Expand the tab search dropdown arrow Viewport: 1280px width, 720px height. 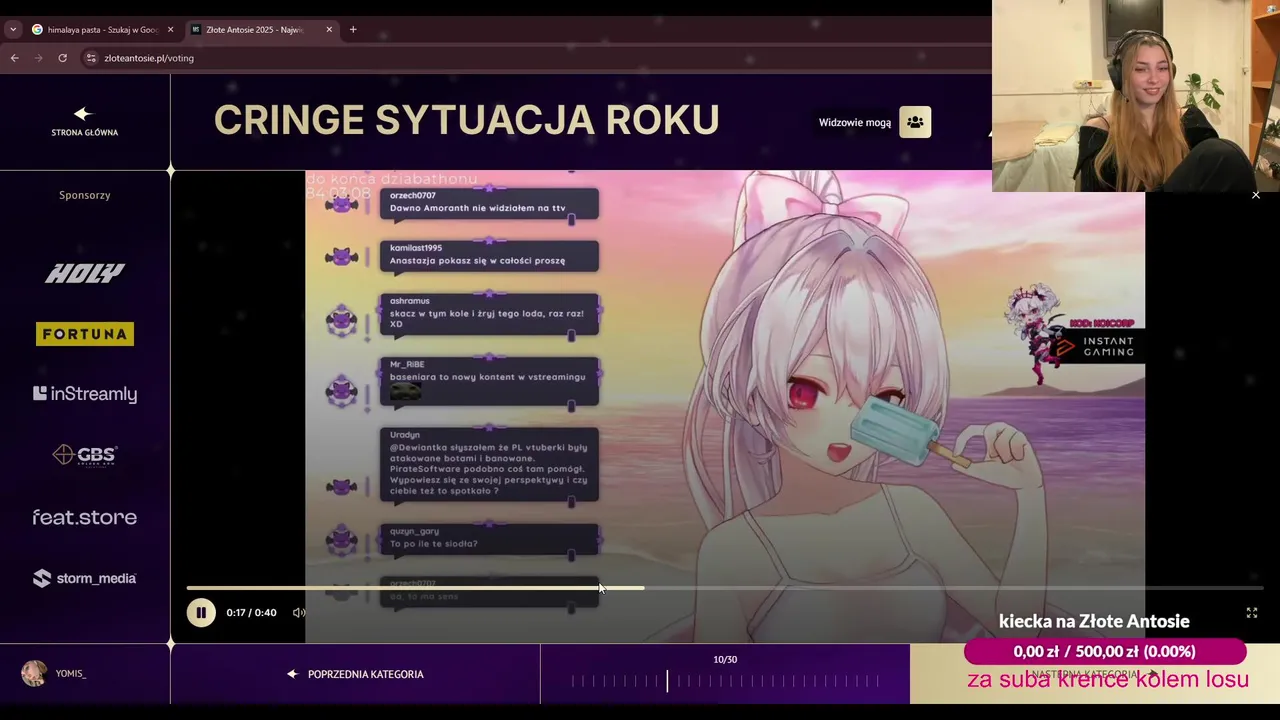13,29
